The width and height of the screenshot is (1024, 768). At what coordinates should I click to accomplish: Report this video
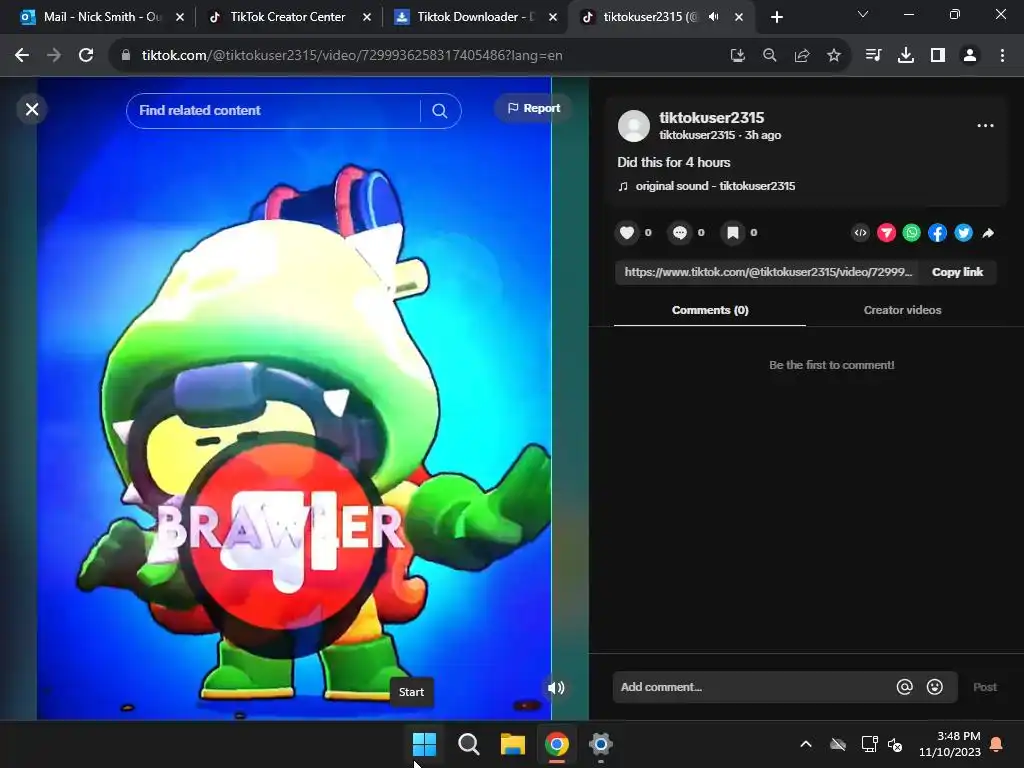coord(534,108)
